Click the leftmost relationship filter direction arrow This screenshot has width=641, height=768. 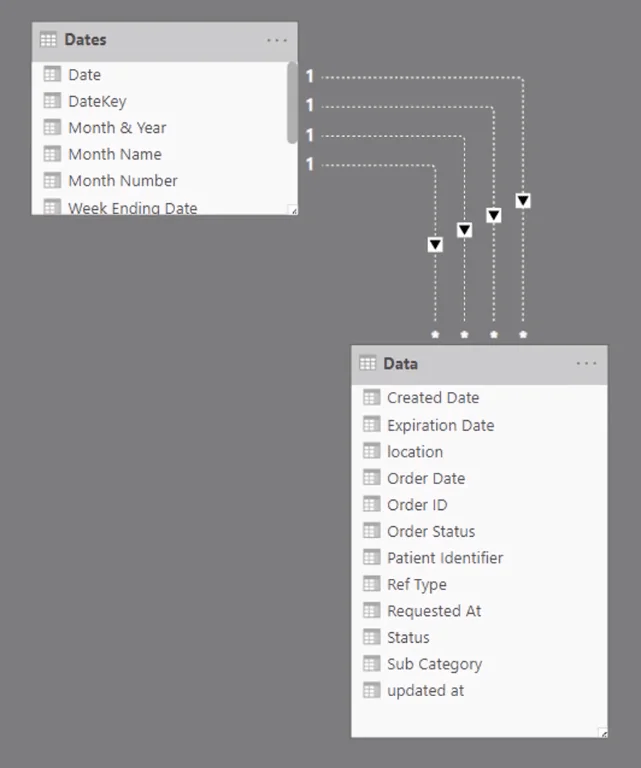point(435,244)
